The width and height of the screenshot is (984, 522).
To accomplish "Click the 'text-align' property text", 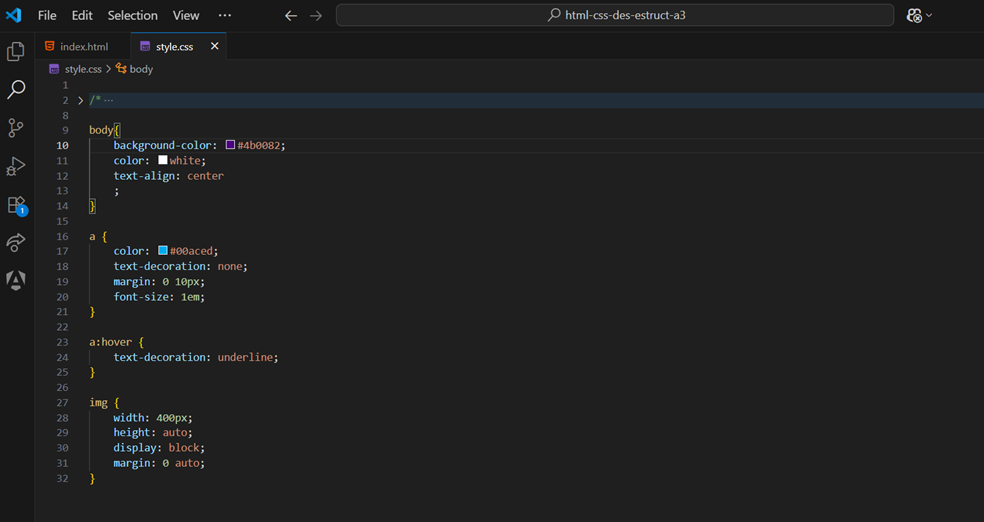I will pos(144,176).
